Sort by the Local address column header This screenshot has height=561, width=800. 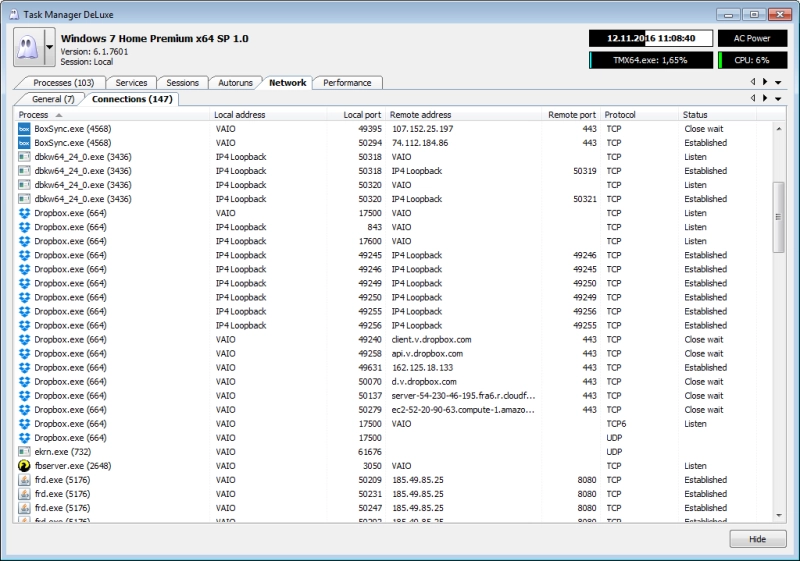click(x=268, y=115)
